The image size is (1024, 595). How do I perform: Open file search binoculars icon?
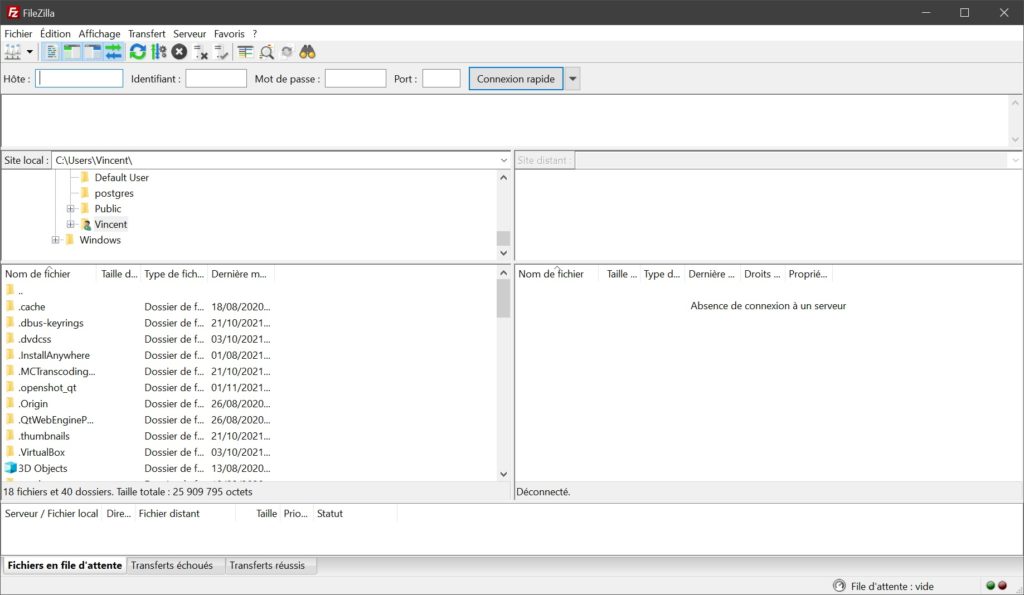(308, 52)
